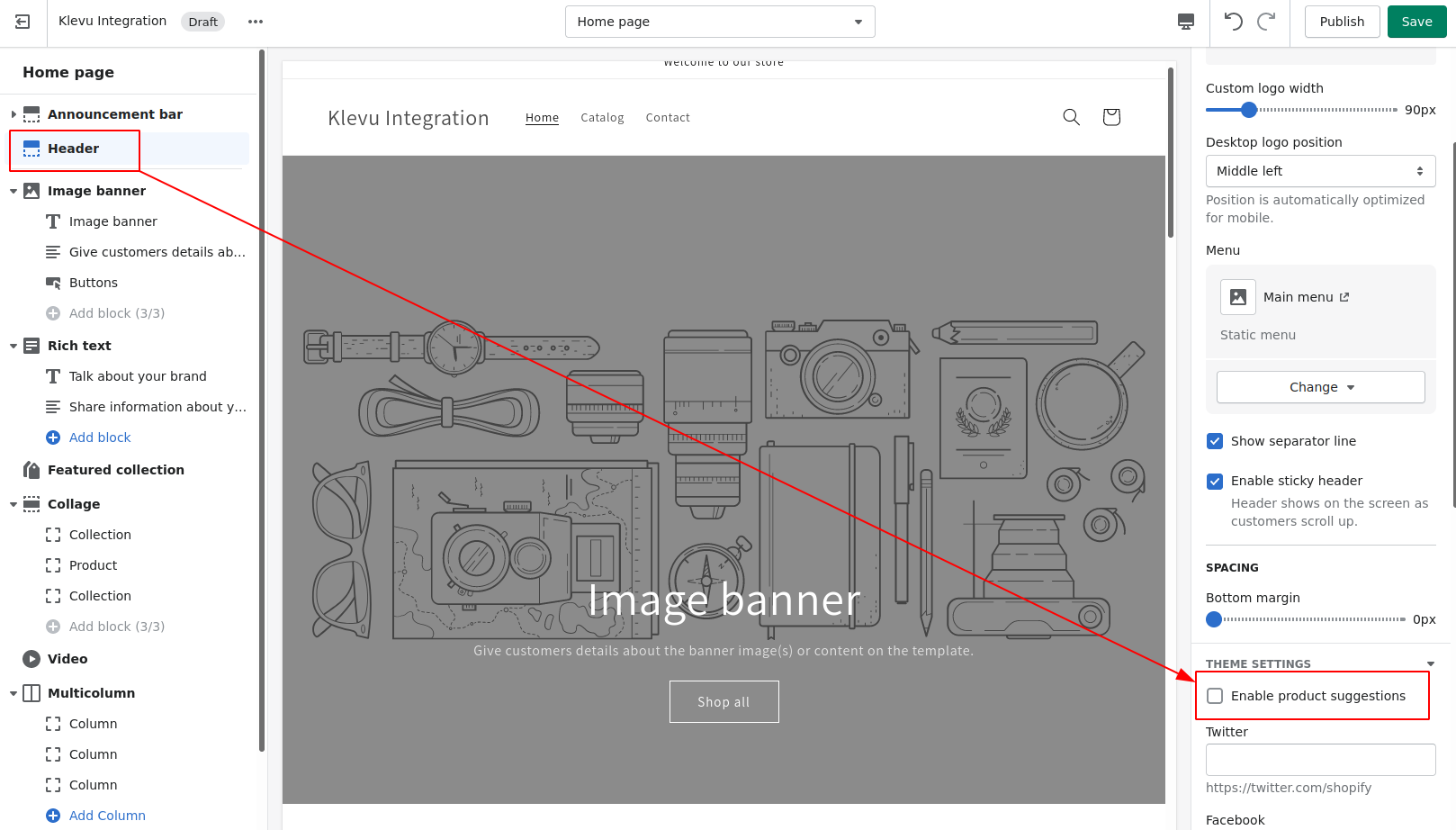Open the three-dot more actions menu

click(x=256, y=22)
